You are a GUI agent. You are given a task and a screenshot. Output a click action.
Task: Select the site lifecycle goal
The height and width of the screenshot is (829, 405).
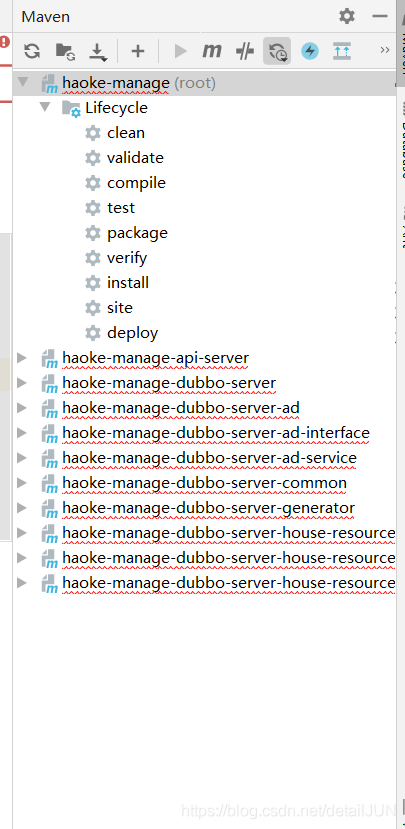(120, 308)
